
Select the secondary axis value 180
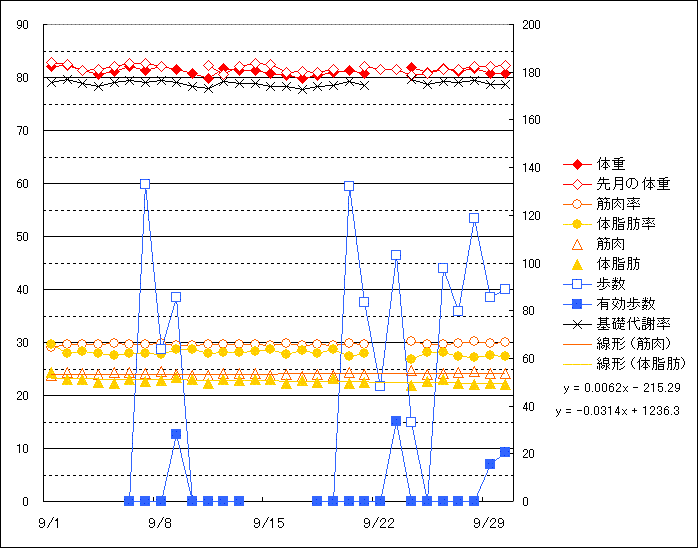[531, 72]
